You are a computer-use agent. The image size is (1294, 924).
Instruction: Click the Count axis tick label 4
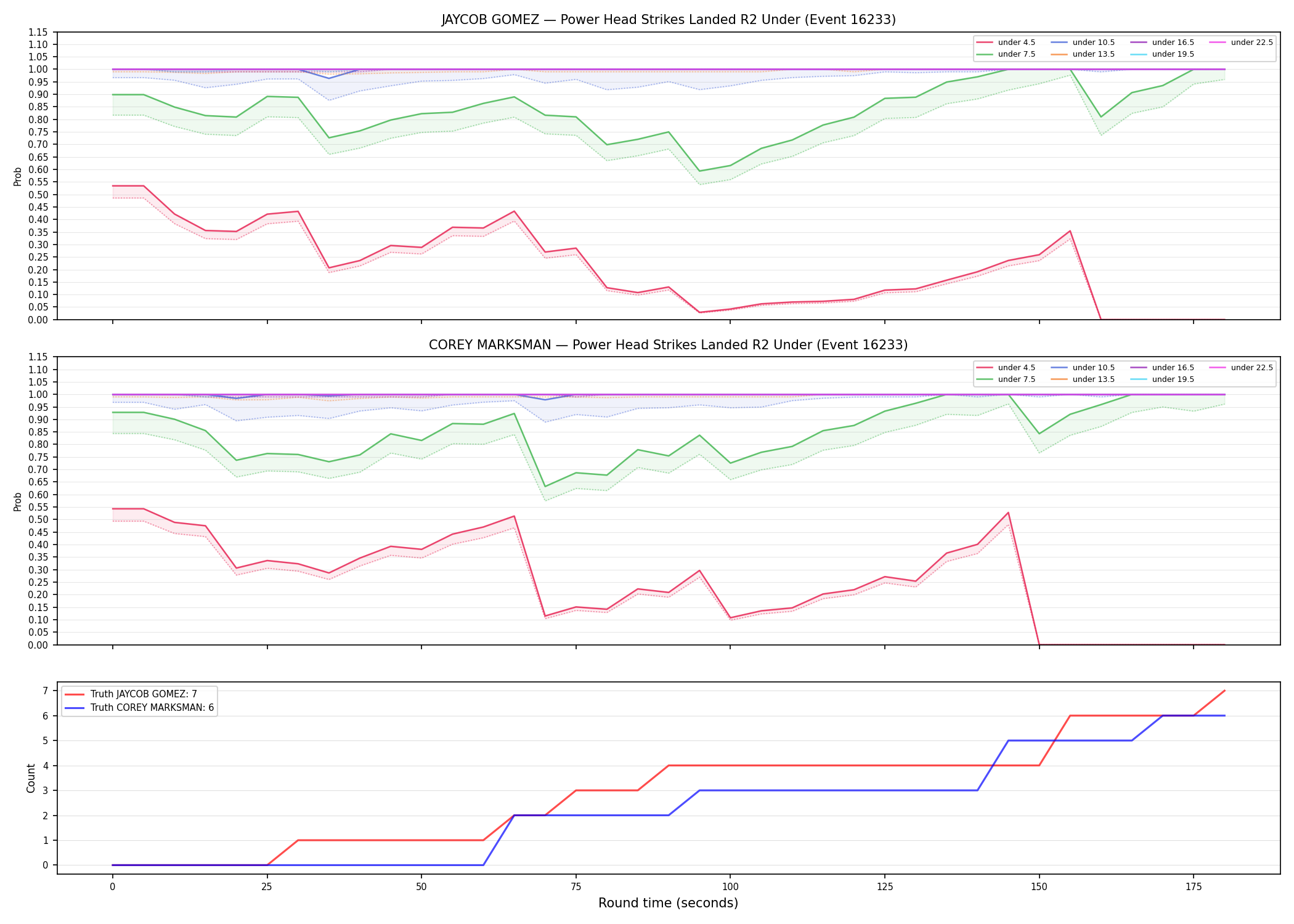pos(46,766)
